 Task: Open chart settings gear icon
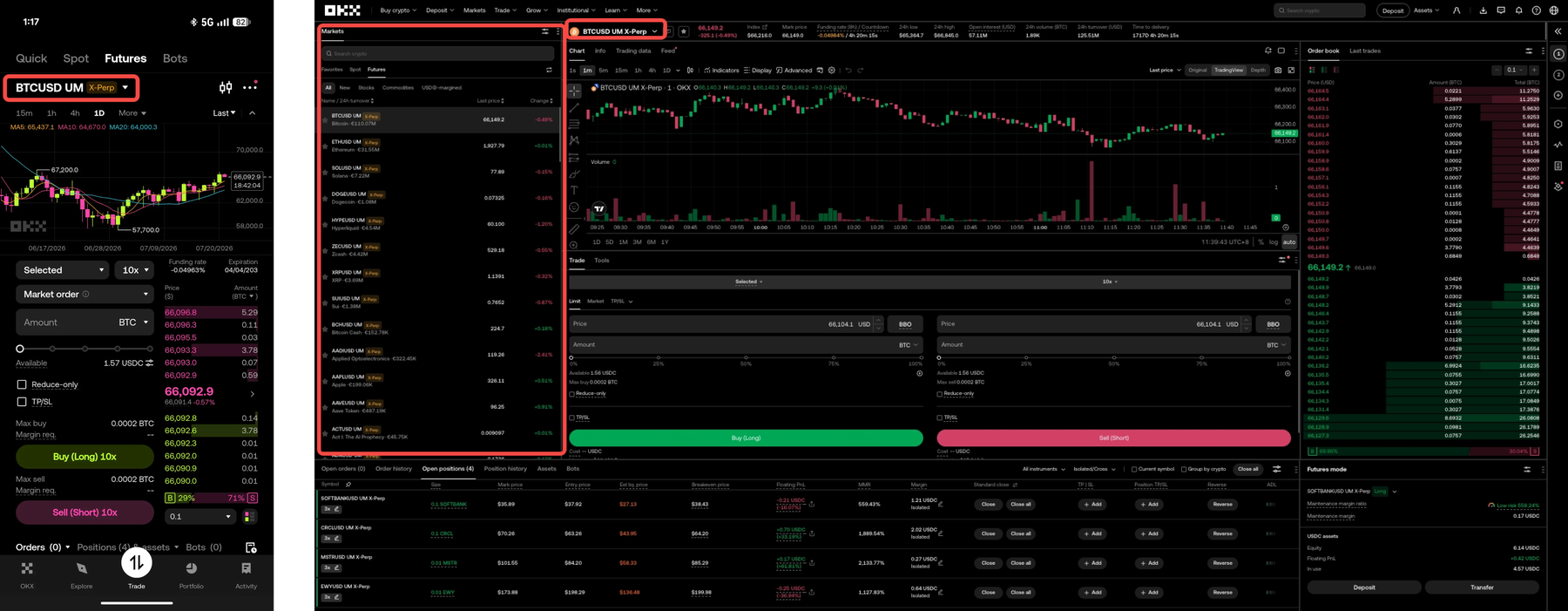point(831,71)
